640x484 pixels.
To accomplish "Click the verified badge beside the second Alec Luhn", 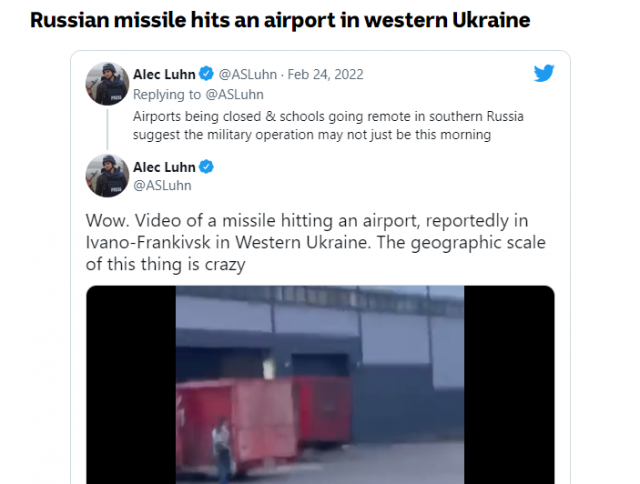I will click(206, 167).
